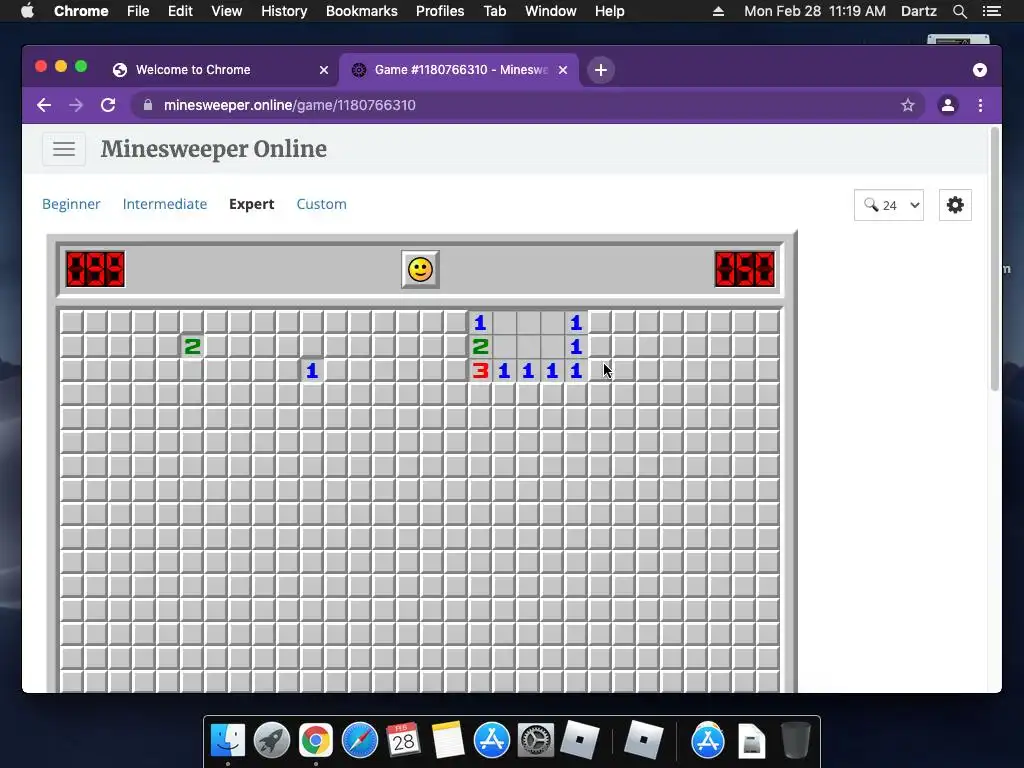
Task: Open the Profiles menu
Action: pos(440,11)
